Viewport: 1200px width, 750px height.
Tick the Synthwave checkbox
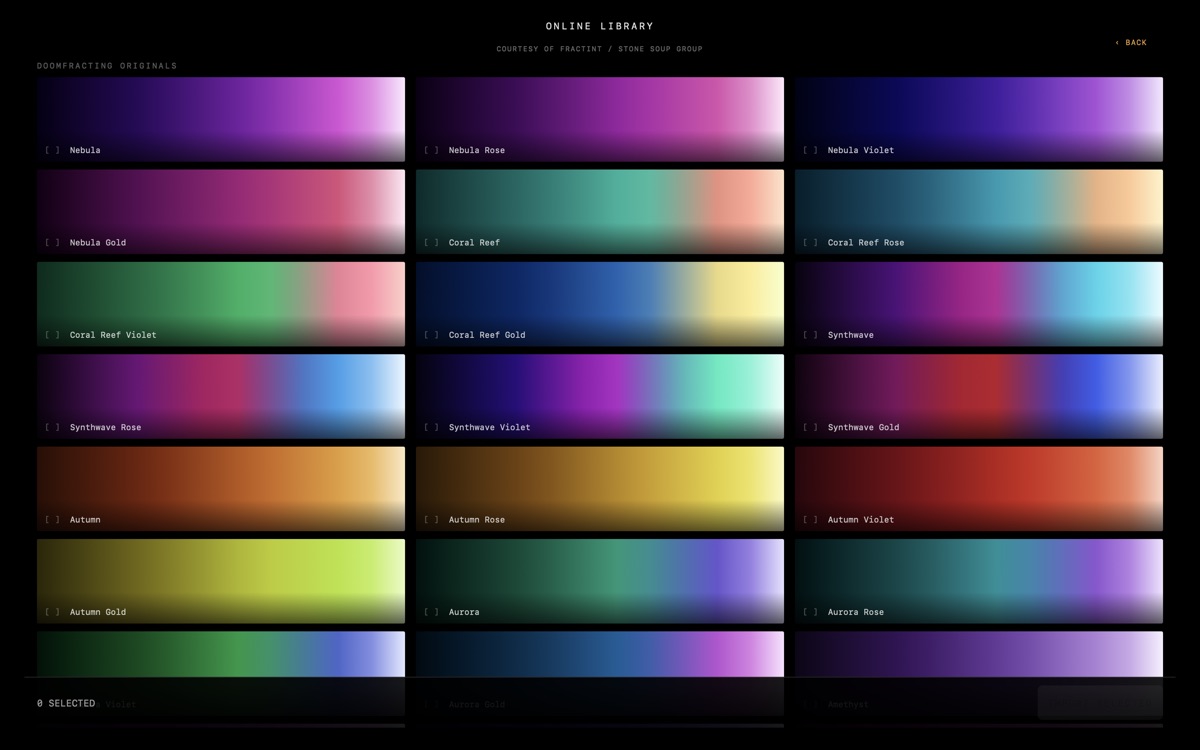[810, 335]
